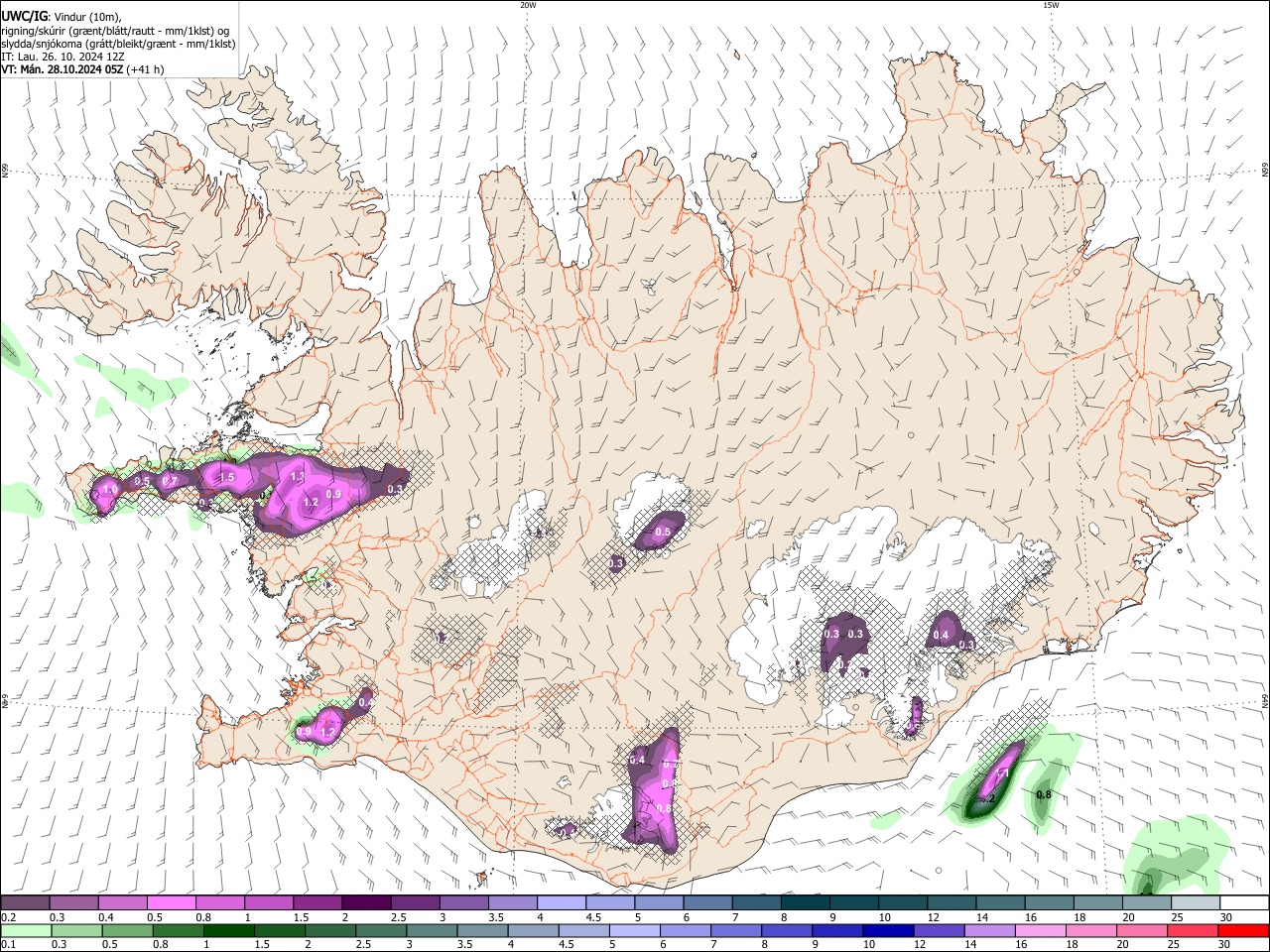This screenshot has width=1270, height=952.
Task: Pick medium green 0.5 swatch on rain scale
Action: coord(127,931)
